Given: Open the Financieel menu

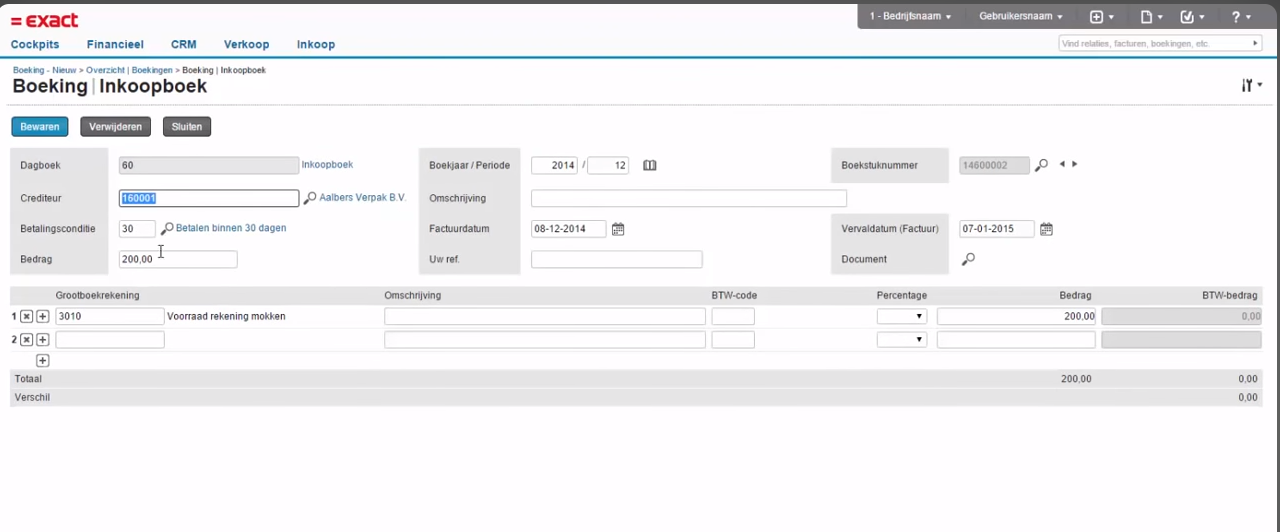Looking at the screenshot, I should (x=115, y=45).
